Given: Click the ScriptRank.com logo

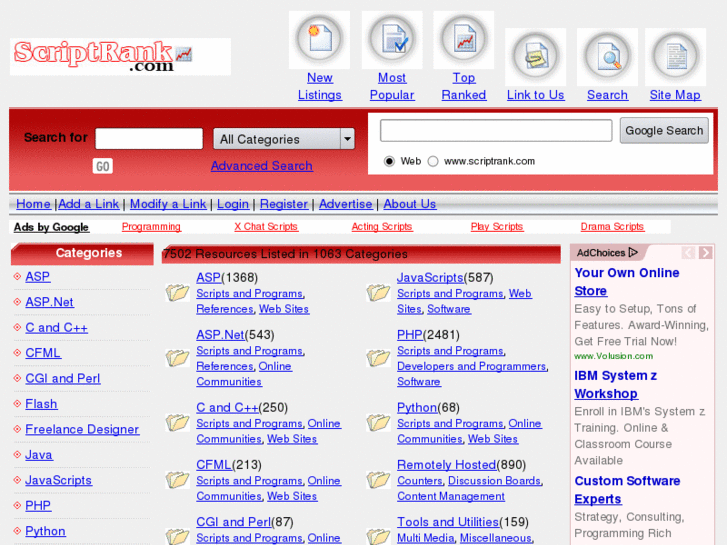Looking at the screenshot, I should click(120, 57).
